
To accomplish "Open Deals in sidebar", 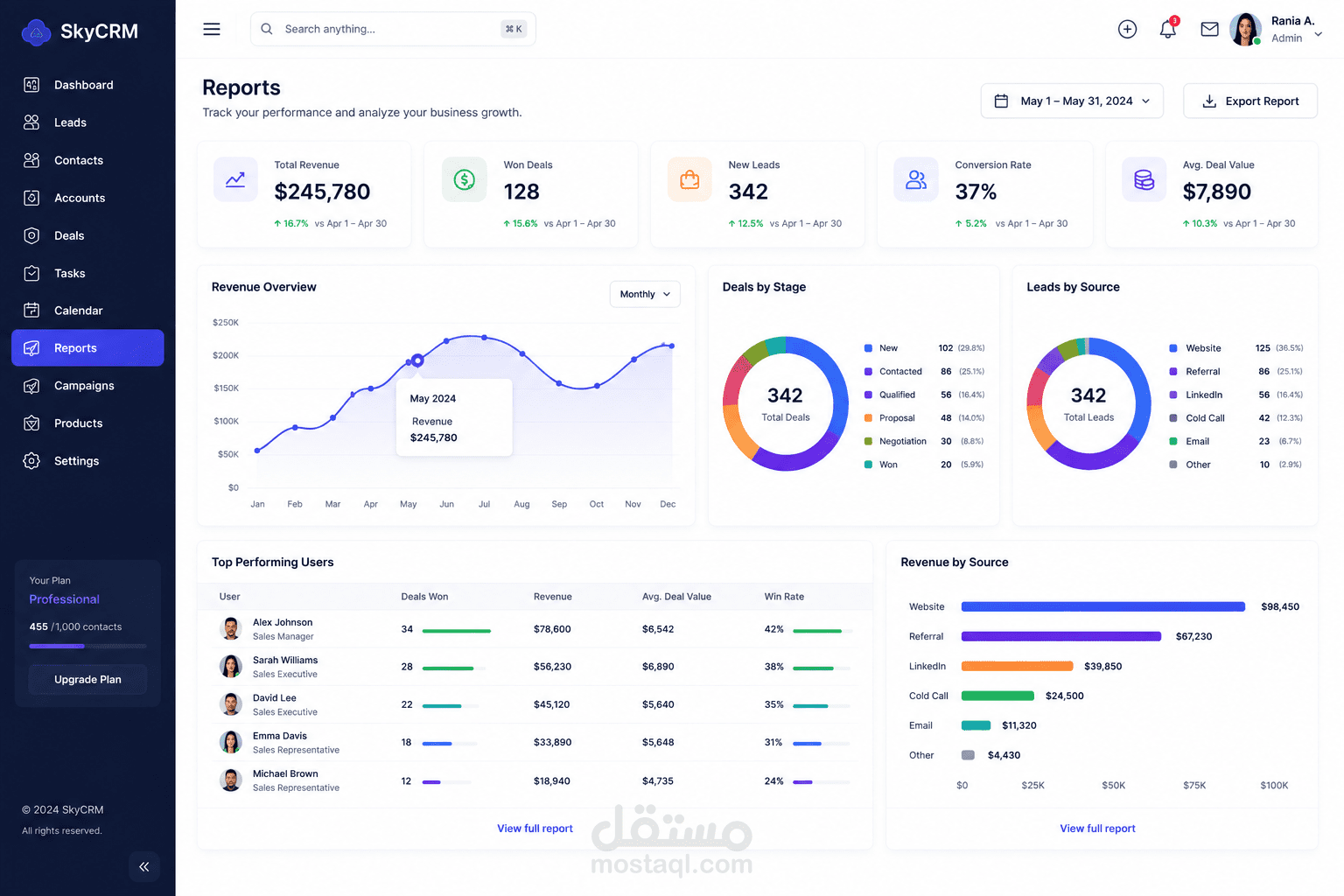I will (x=87, y=235).
